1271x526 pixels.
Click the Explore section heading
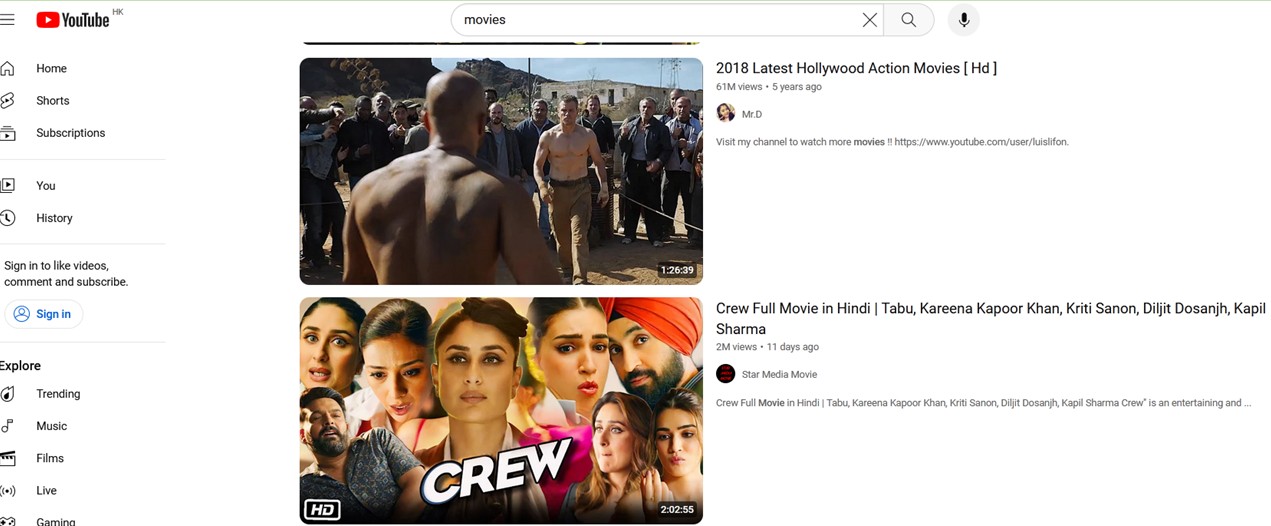point(20,366)
